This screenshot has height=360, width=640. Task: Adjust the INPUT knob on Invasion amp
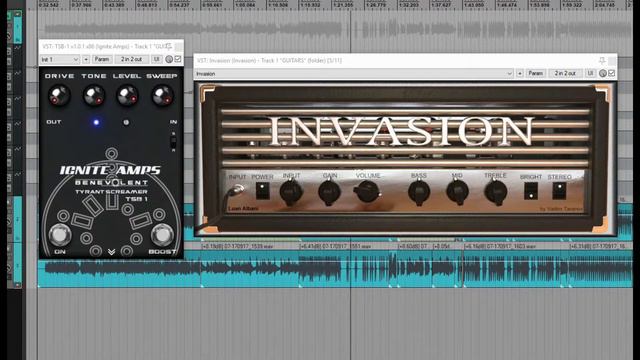tap(291, 192)
